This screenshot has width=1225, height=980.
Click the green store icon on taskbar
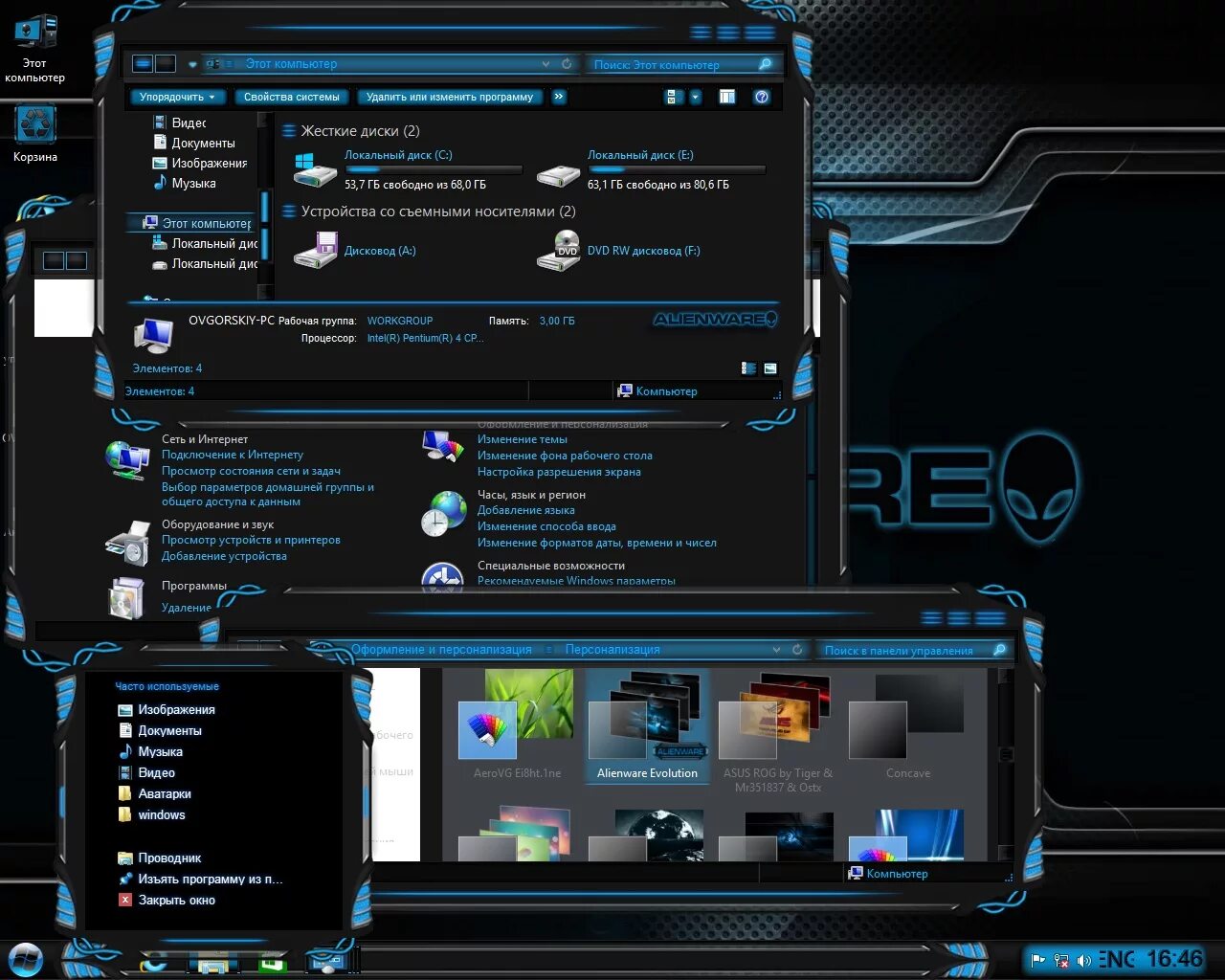tap(273, 964)
